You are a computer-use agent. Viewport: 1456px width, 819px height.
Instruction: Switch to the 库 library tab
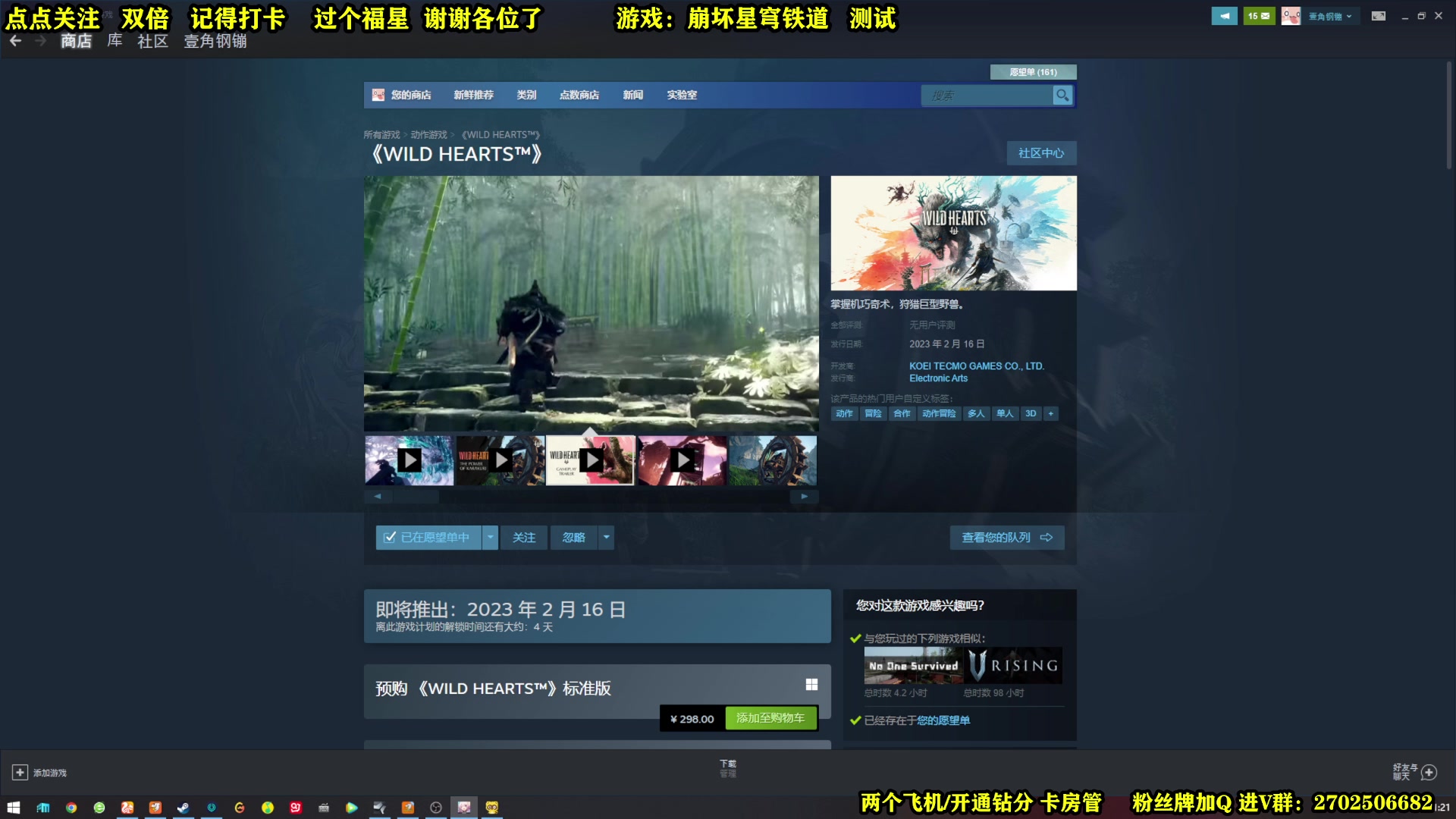[114, 42]
